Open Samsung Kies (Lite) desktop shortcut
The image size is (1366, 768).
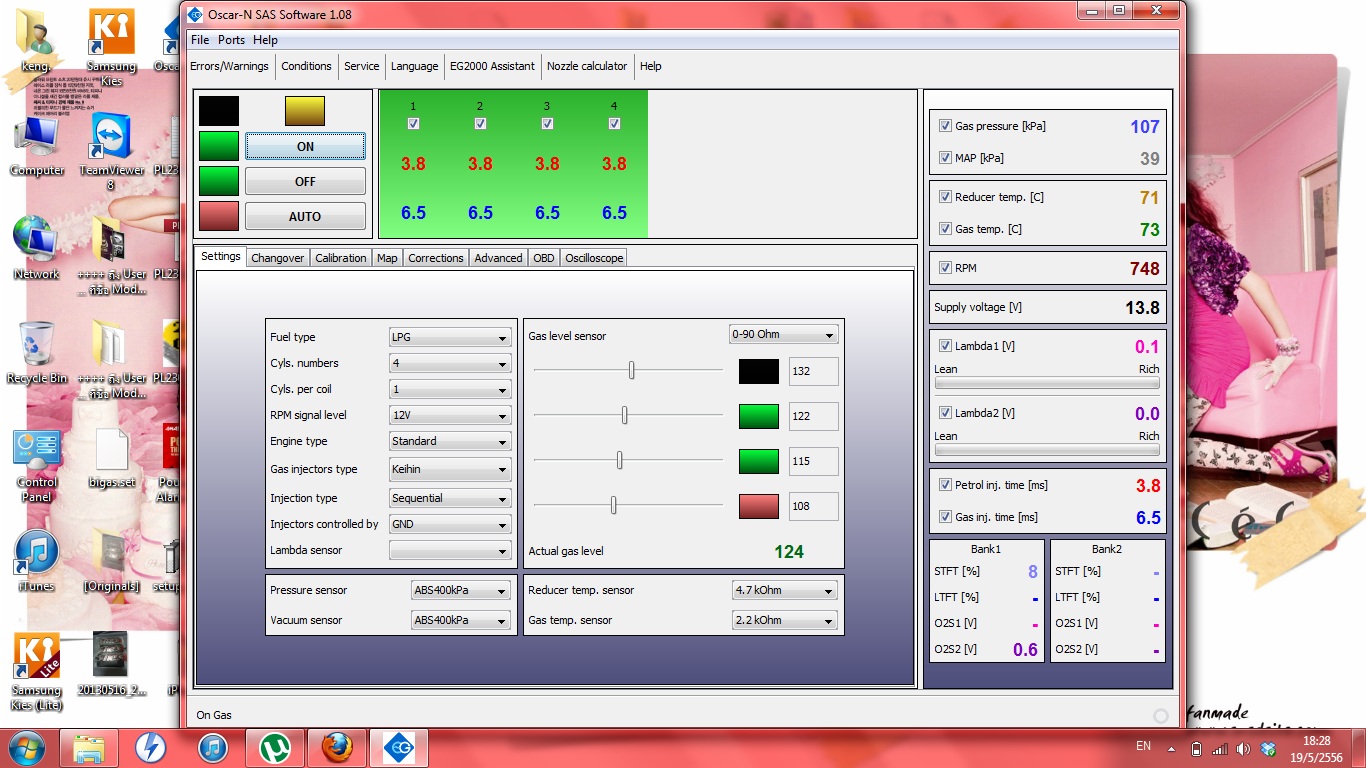pyautogui.click(x=37, y=672)
